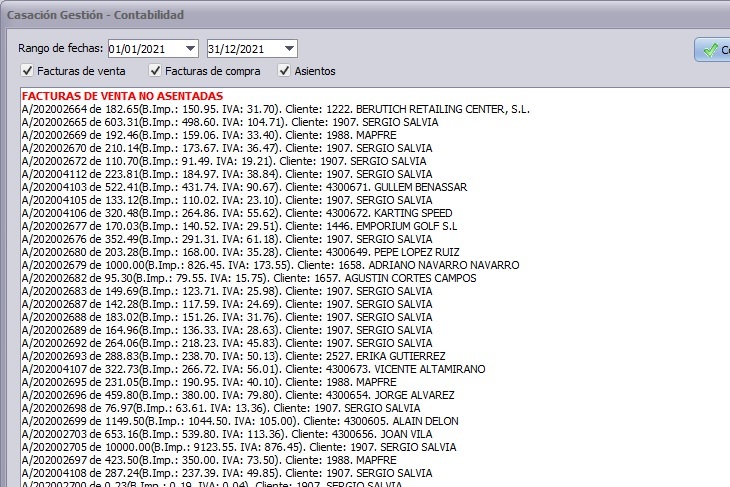The height and width of the screenshot is (487, 730).
Task: Open the end date 31/12/2021 dropdown arrow
Action: [289, 48]
